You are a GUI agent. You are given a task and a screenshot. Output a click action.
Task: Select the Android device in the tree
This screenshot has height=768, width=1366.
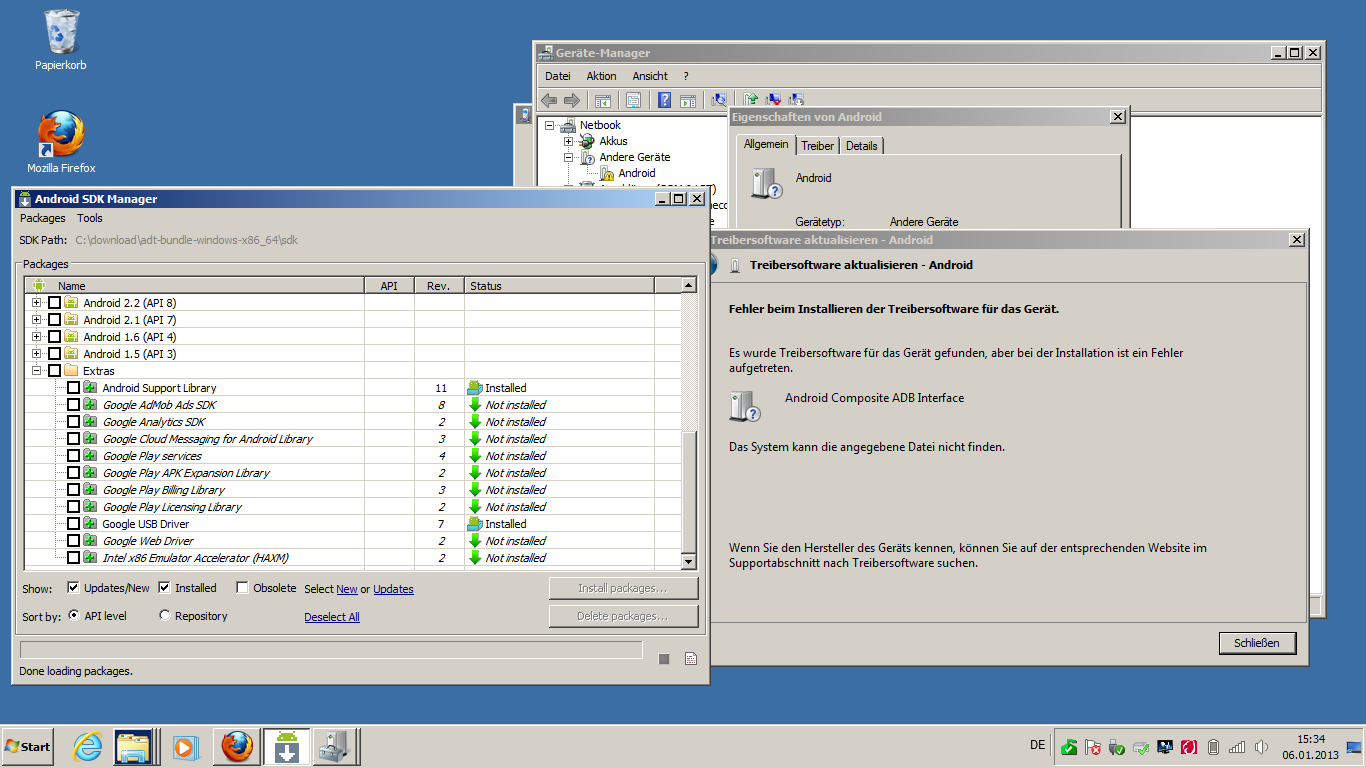point(636,173)
